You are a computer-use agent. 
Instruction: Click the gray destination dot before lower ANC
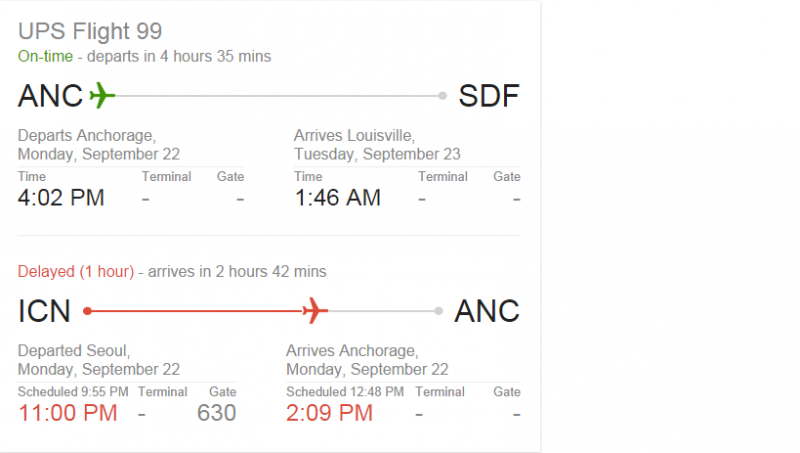438,311
